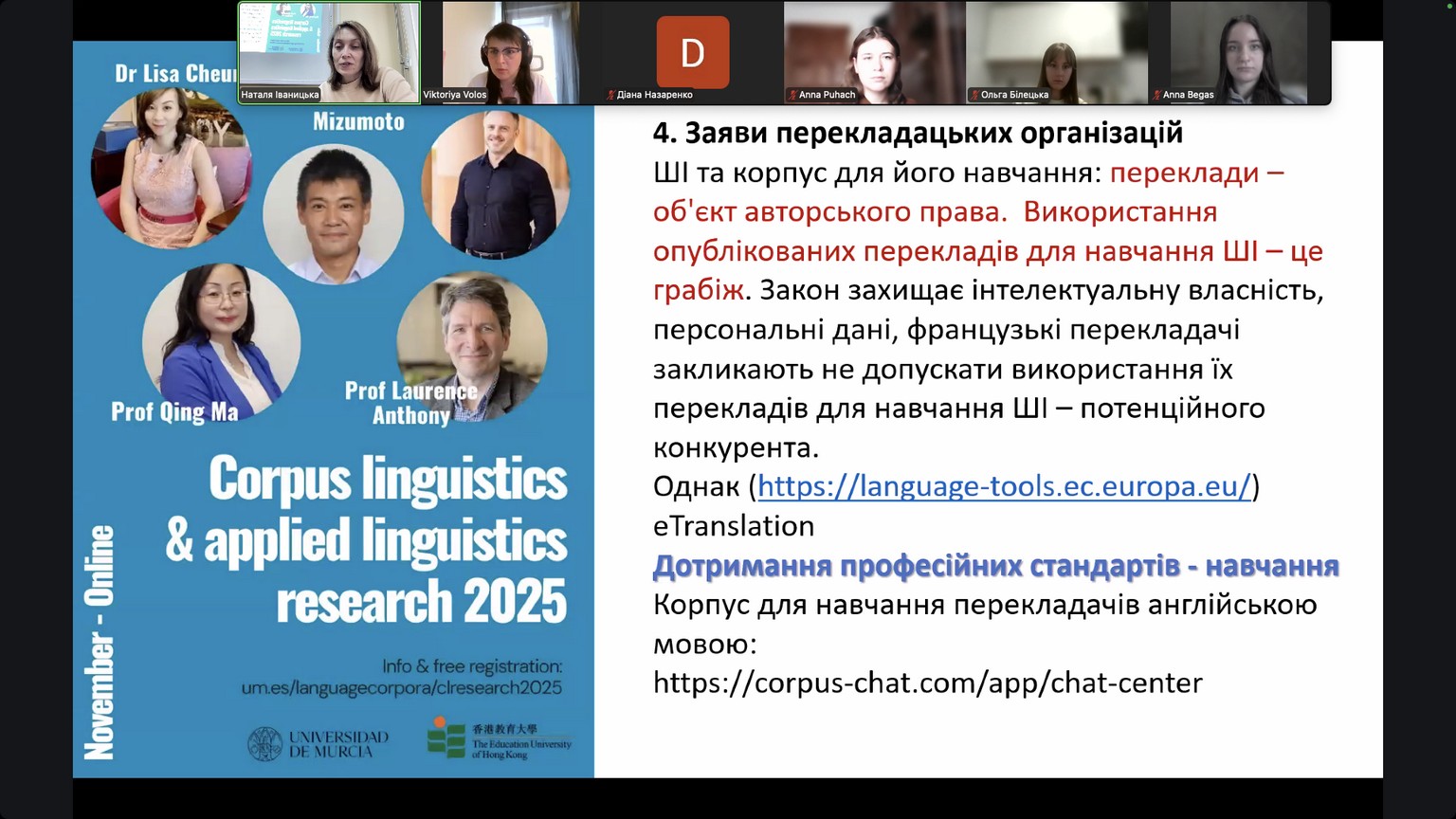Screen dimensions: 1456x819
Task: Open the language-tools.ec.europa.eu hyperlink
Action: pyautogui.click(x=1004, y=486)
